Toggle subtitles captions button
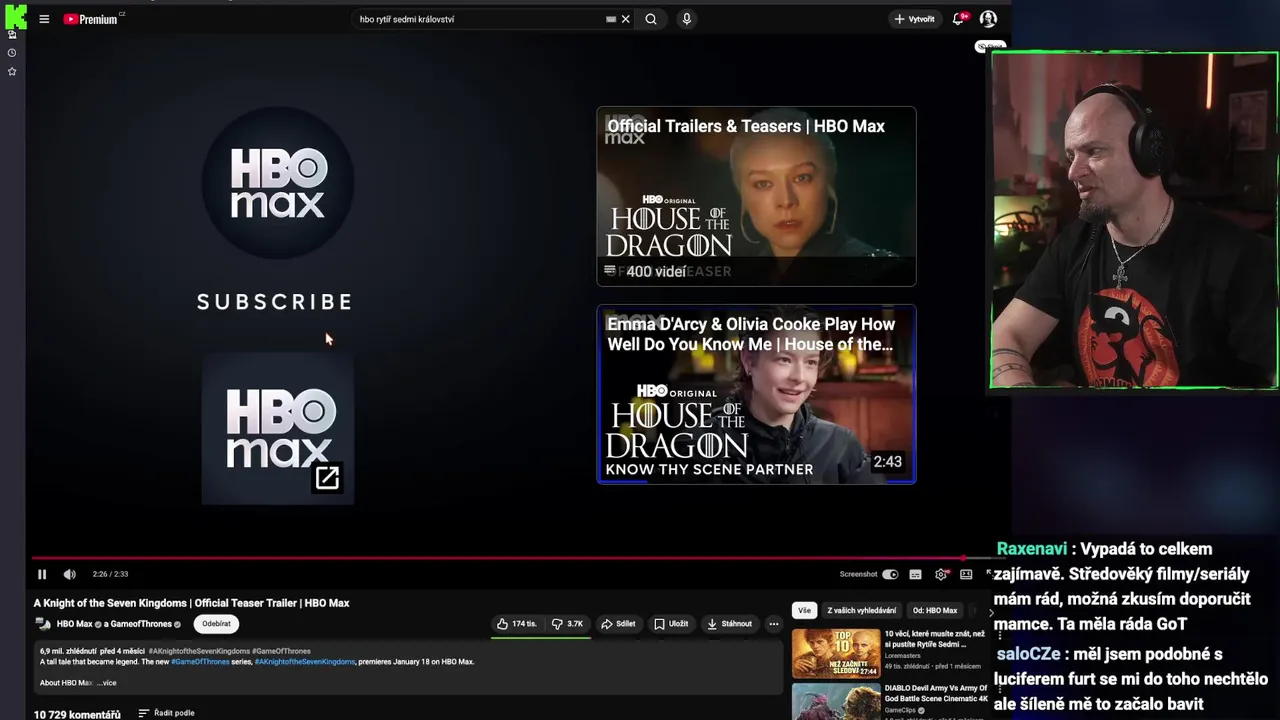This screenshot has height=720, width=1280. (x=915, y=574)
